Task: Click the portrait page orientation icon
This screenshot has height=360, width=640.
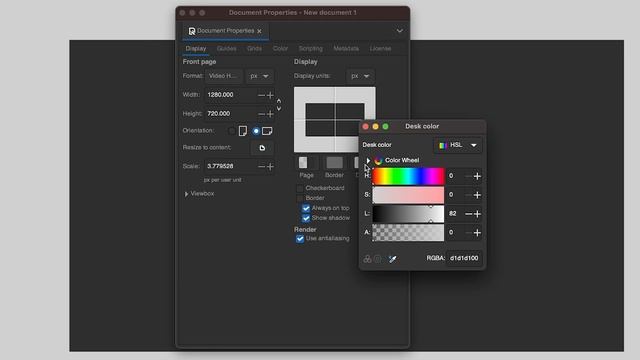Action: (x=243, y=131)
